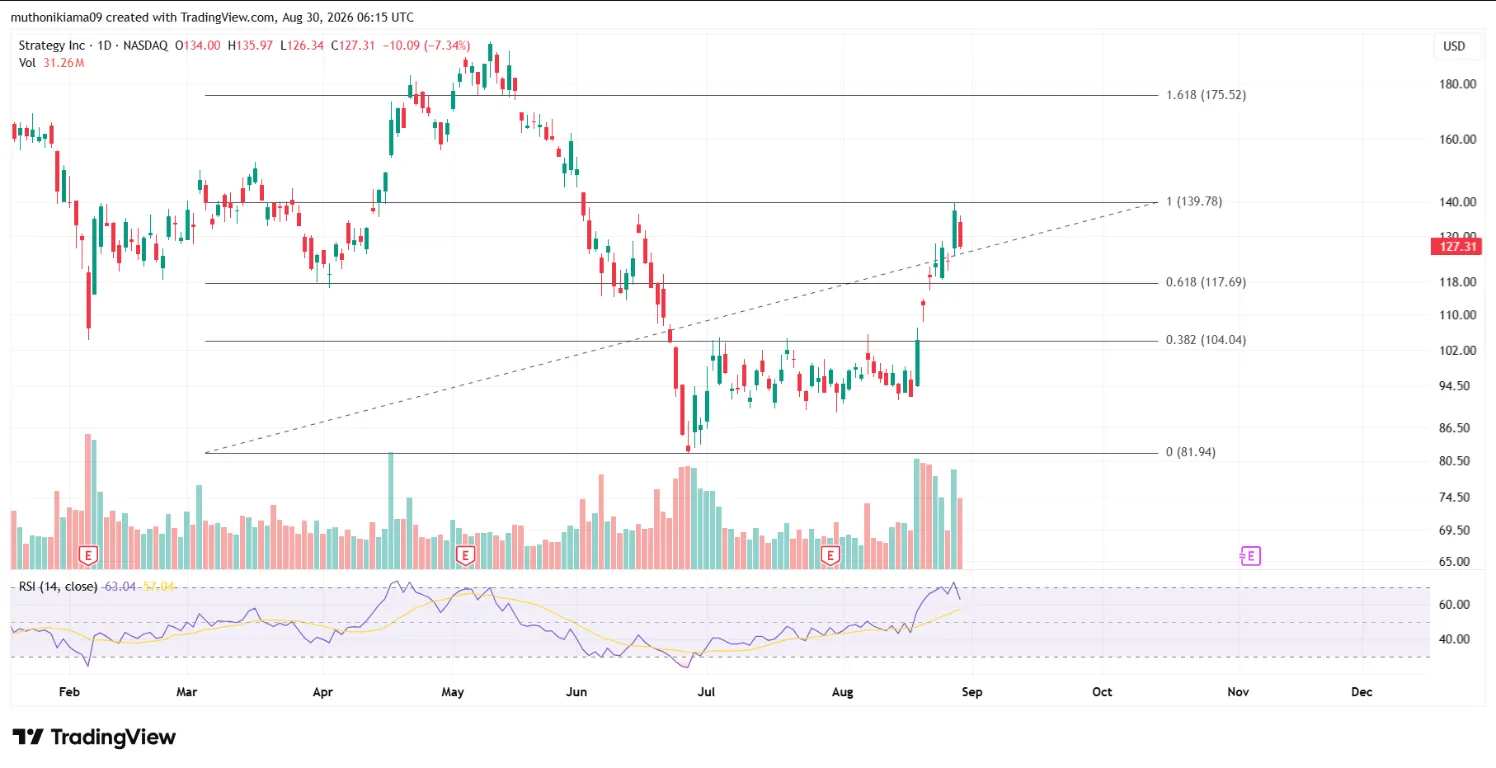Click the Aug label on time axis
Image resolution: width=1496 pixels, height=768 pixels.
pos(844,692)
